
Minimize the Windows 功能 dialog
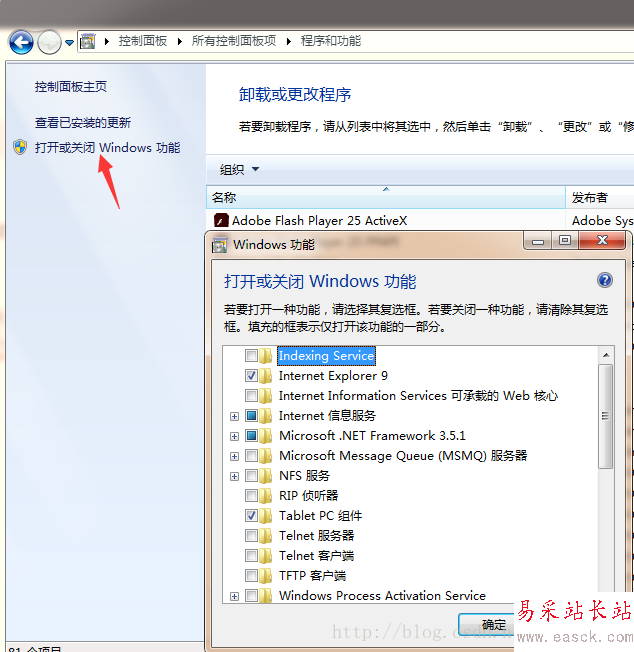click(538, 241)
